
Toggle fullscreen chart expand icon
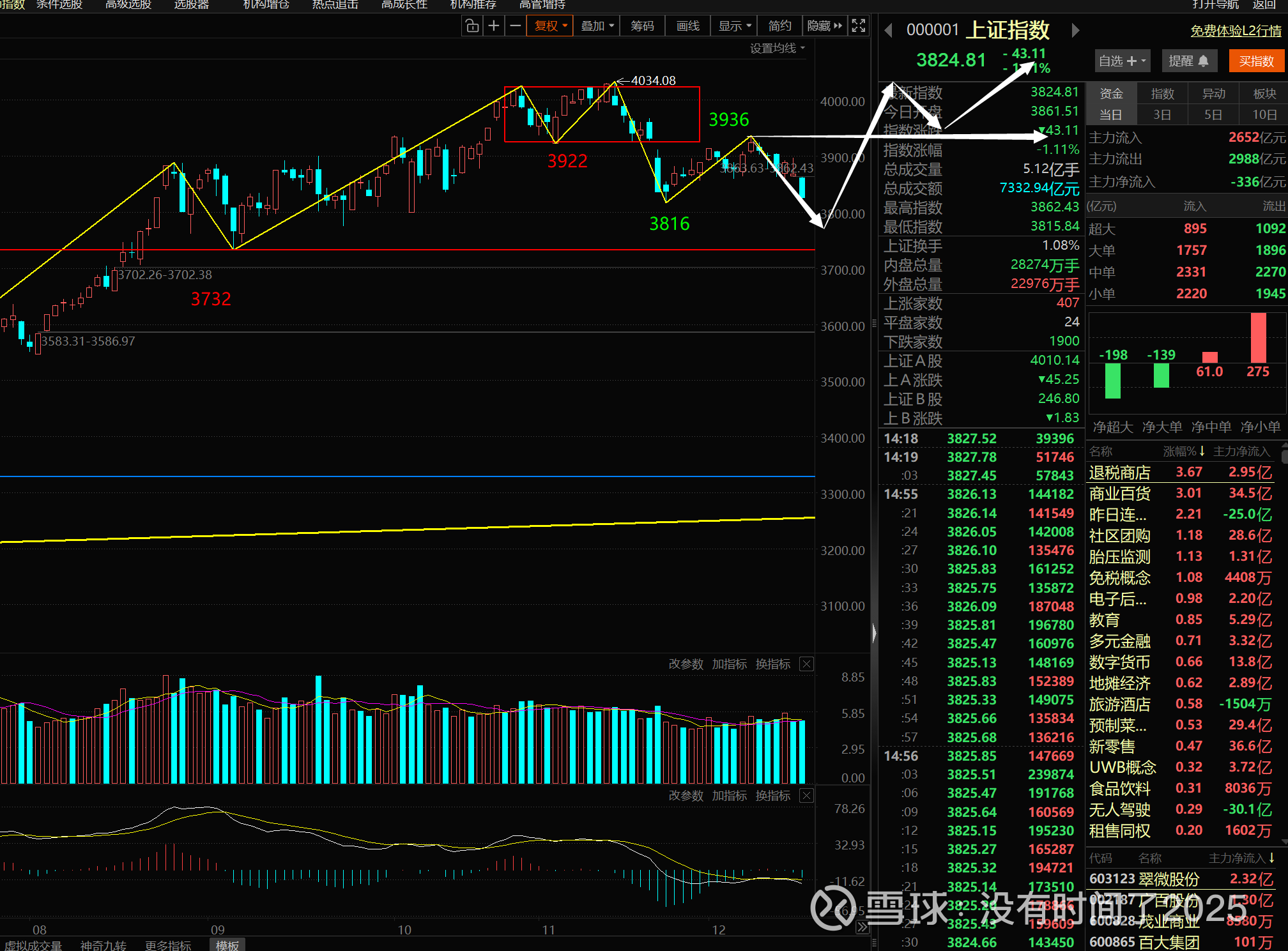(x=859, y=26)
